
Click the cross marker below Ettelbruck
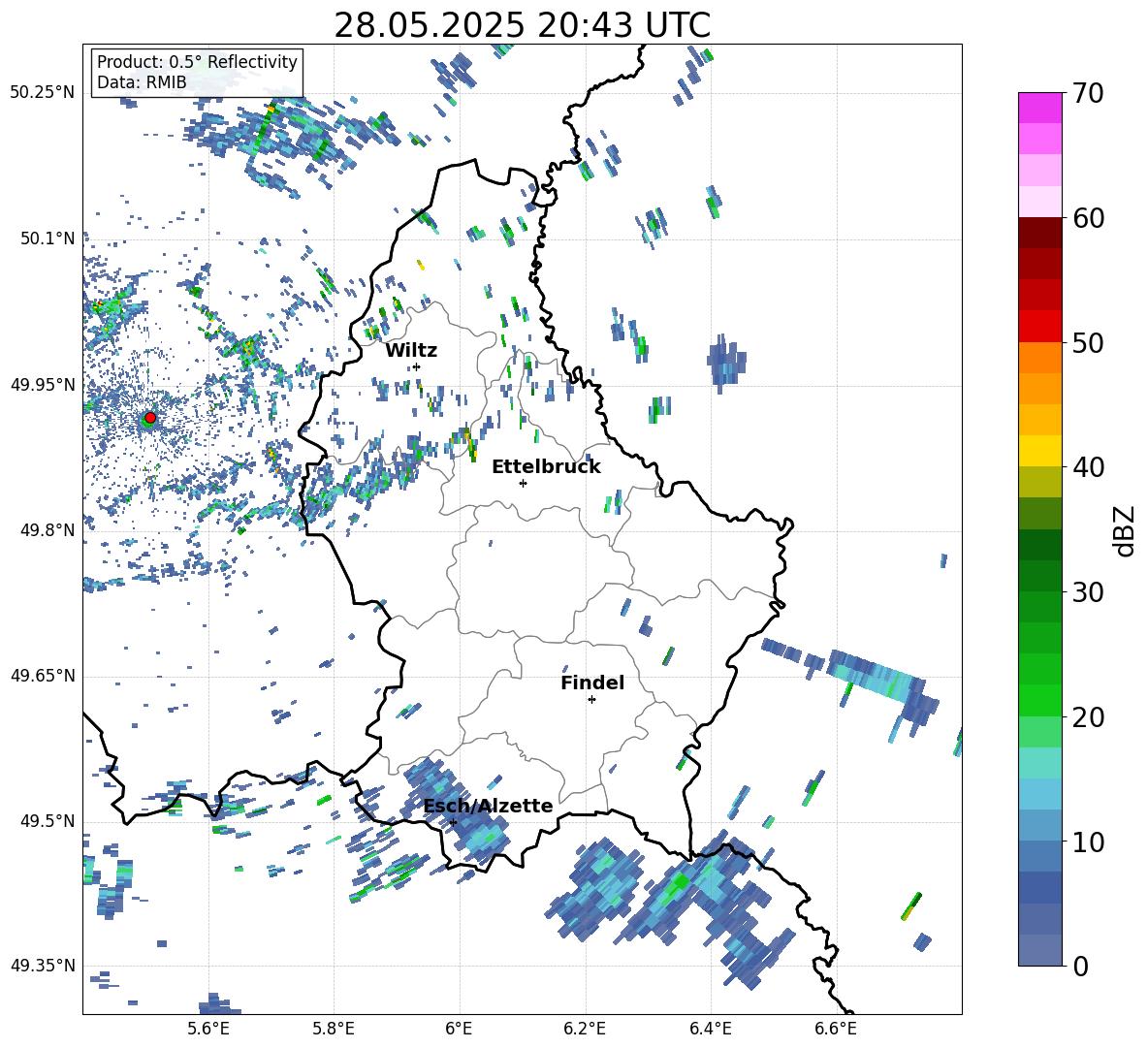(523, 483)
